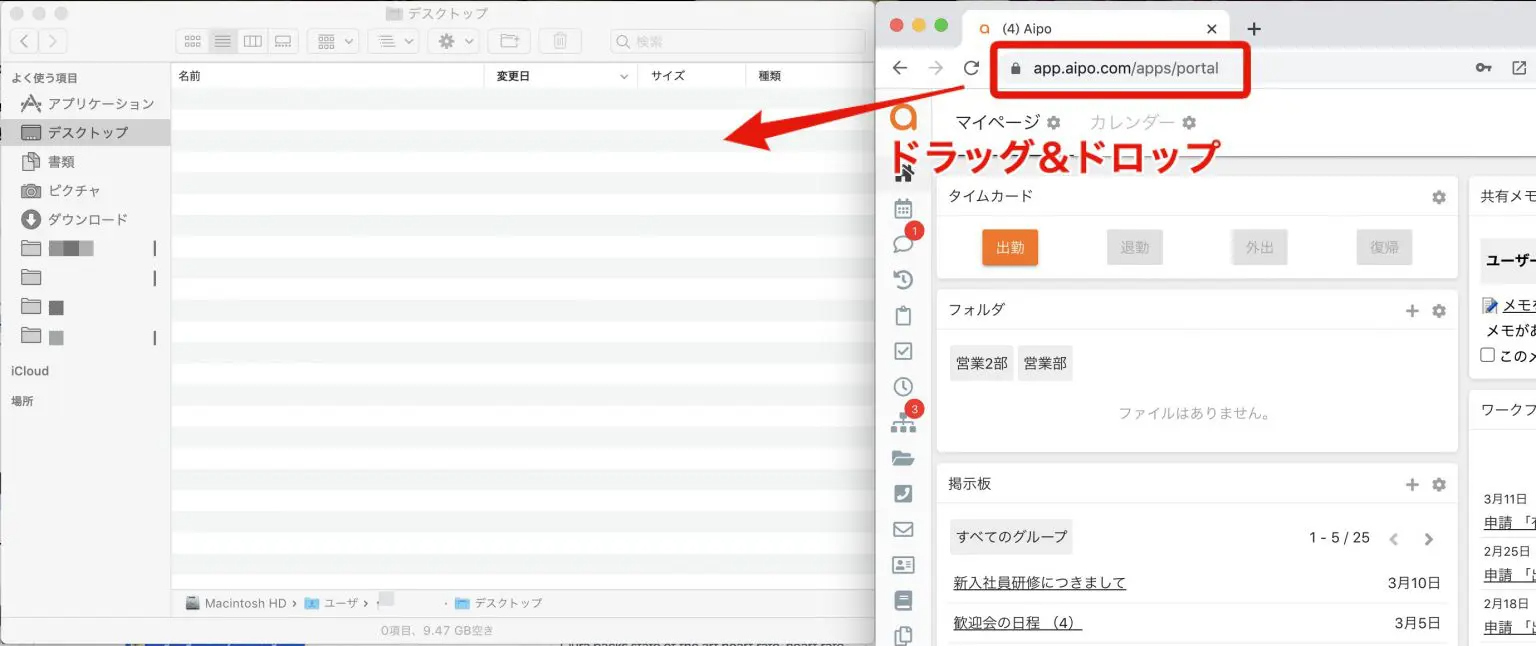Open clipboard icon in Aipo sidebar
This screenshot has height=646, width=1536.
click(x=903, y=316)
